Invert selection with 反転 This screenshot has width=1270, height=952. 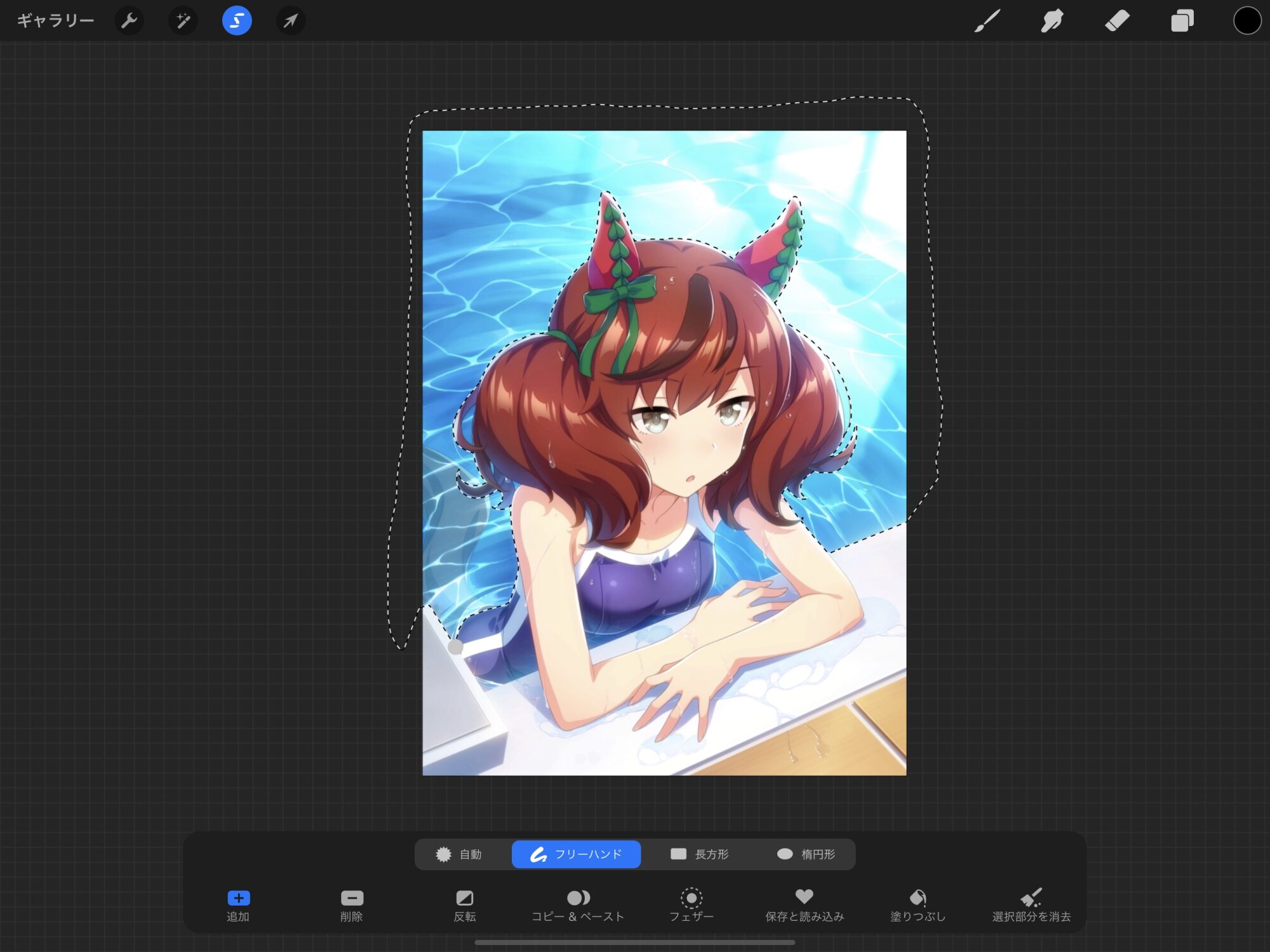click(465, 904)
